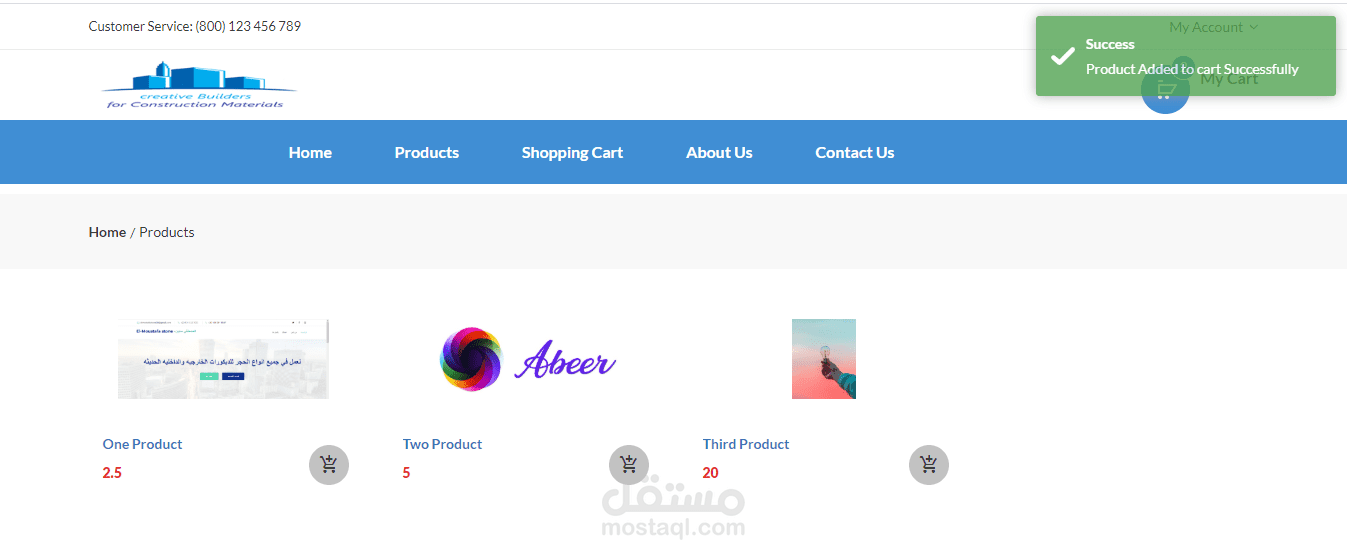Viewport: 1347px width, 551px height.
Task: Open the One Product title link
Action: [142, 444]
